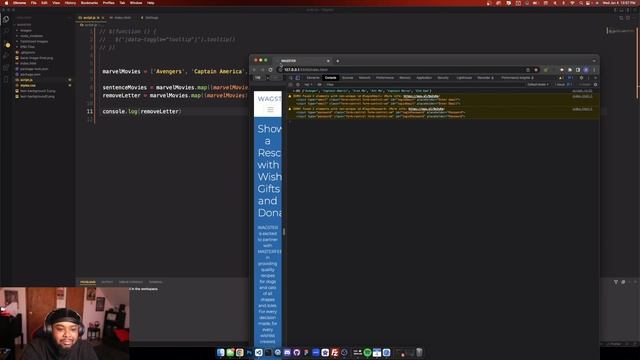
Task: Open the Chrome three-dot menu
Action: click(594, 70)
